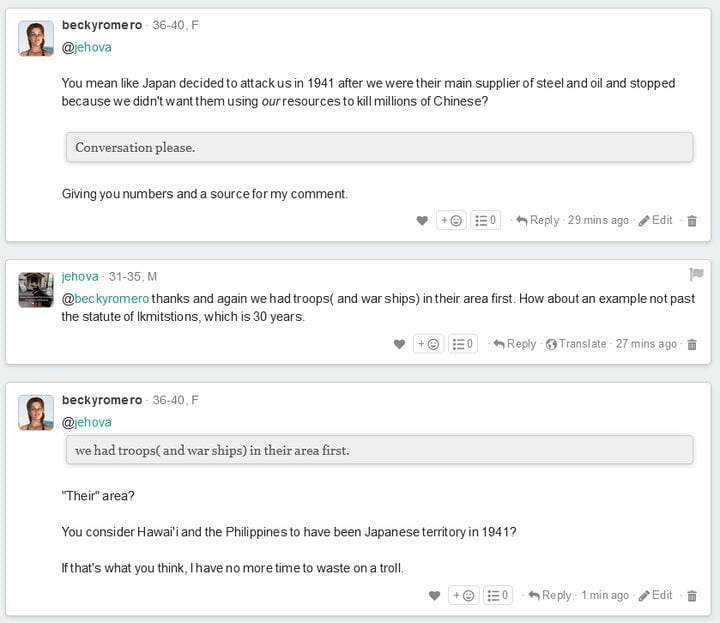Open reactions list on last comment

click(498, 595)
